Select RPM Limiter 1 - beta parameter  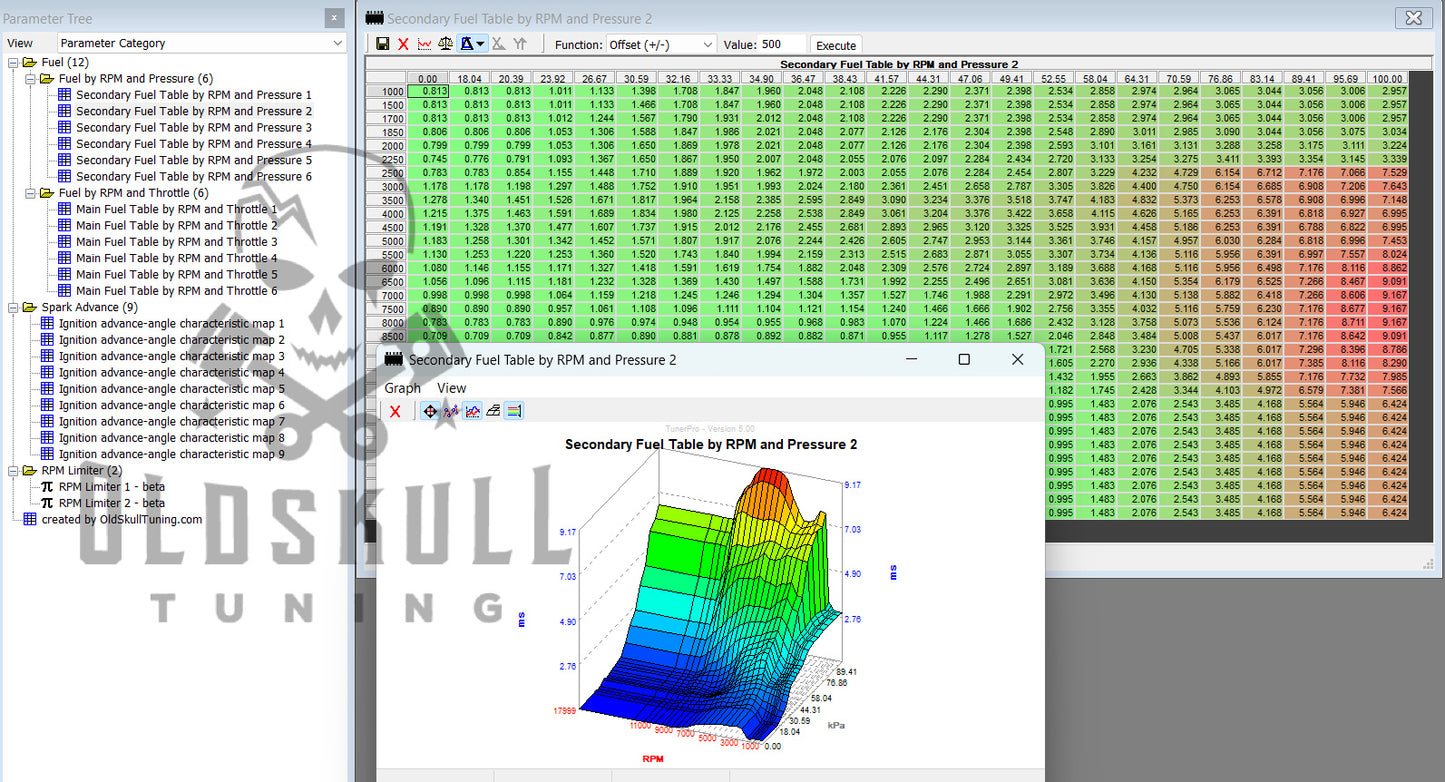pos(111,487)
